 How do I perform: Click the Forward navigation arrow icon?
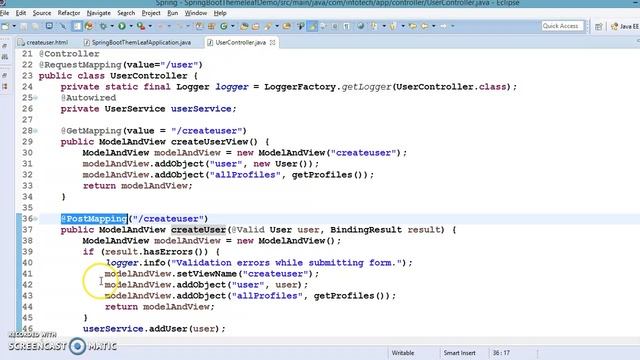(x=443, y=26)
